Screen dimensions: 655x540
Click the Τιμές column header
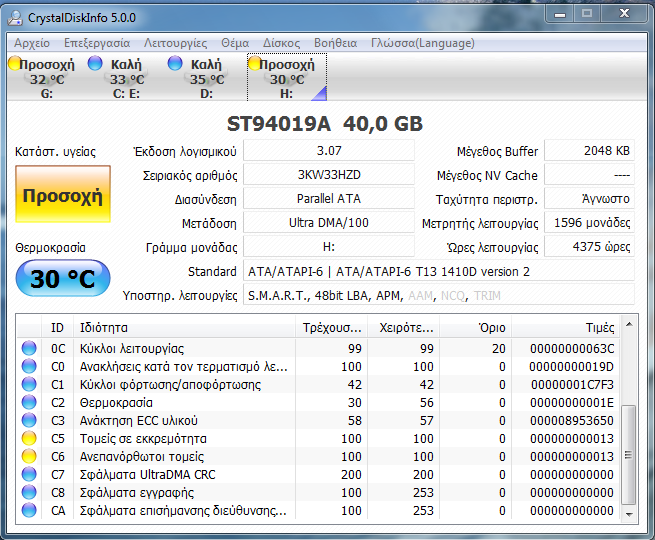click(x=566, y=327)
